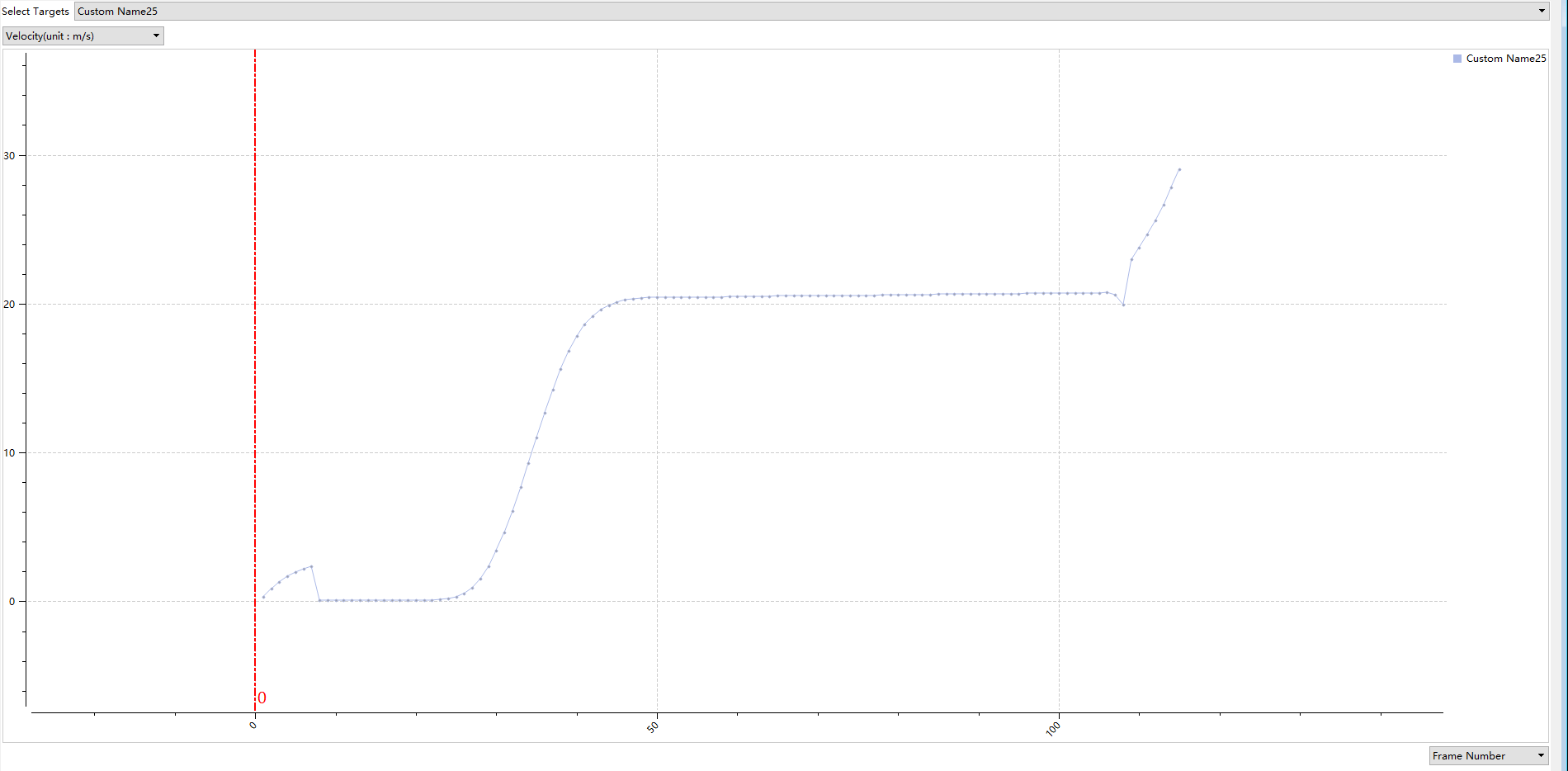1568x771 pixels.
Task: Select the final highest data point on curve
Action: pos(1179,169)
